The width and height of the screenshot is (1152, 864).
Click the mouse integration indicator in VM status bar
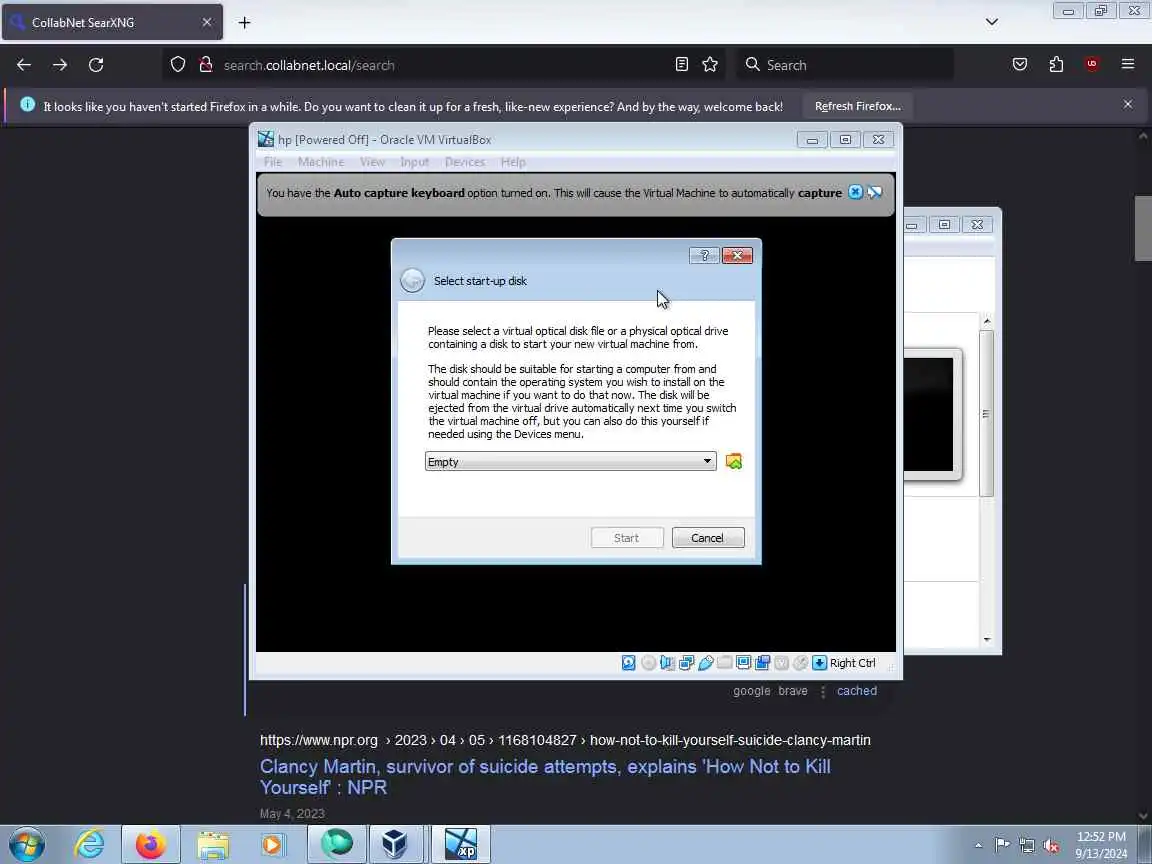click(800, 663)
